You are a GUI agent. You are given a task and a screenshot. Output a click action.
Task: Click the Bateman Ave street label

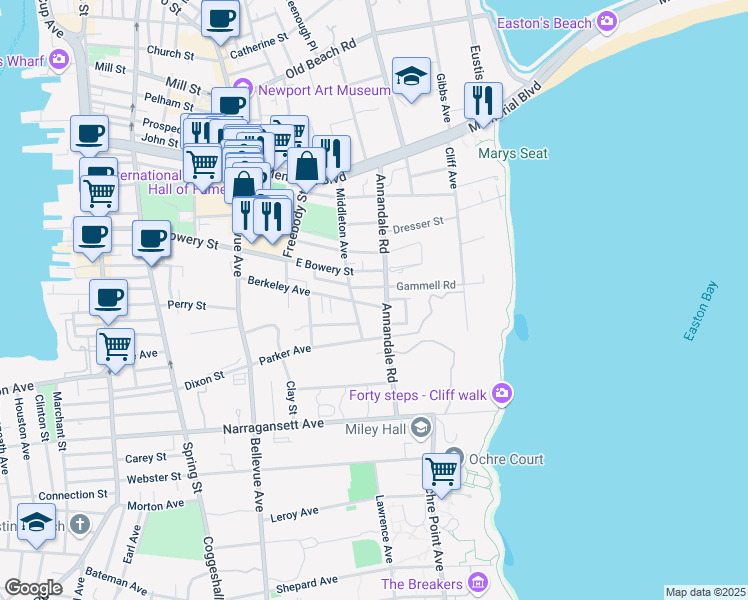pos(116,581)
